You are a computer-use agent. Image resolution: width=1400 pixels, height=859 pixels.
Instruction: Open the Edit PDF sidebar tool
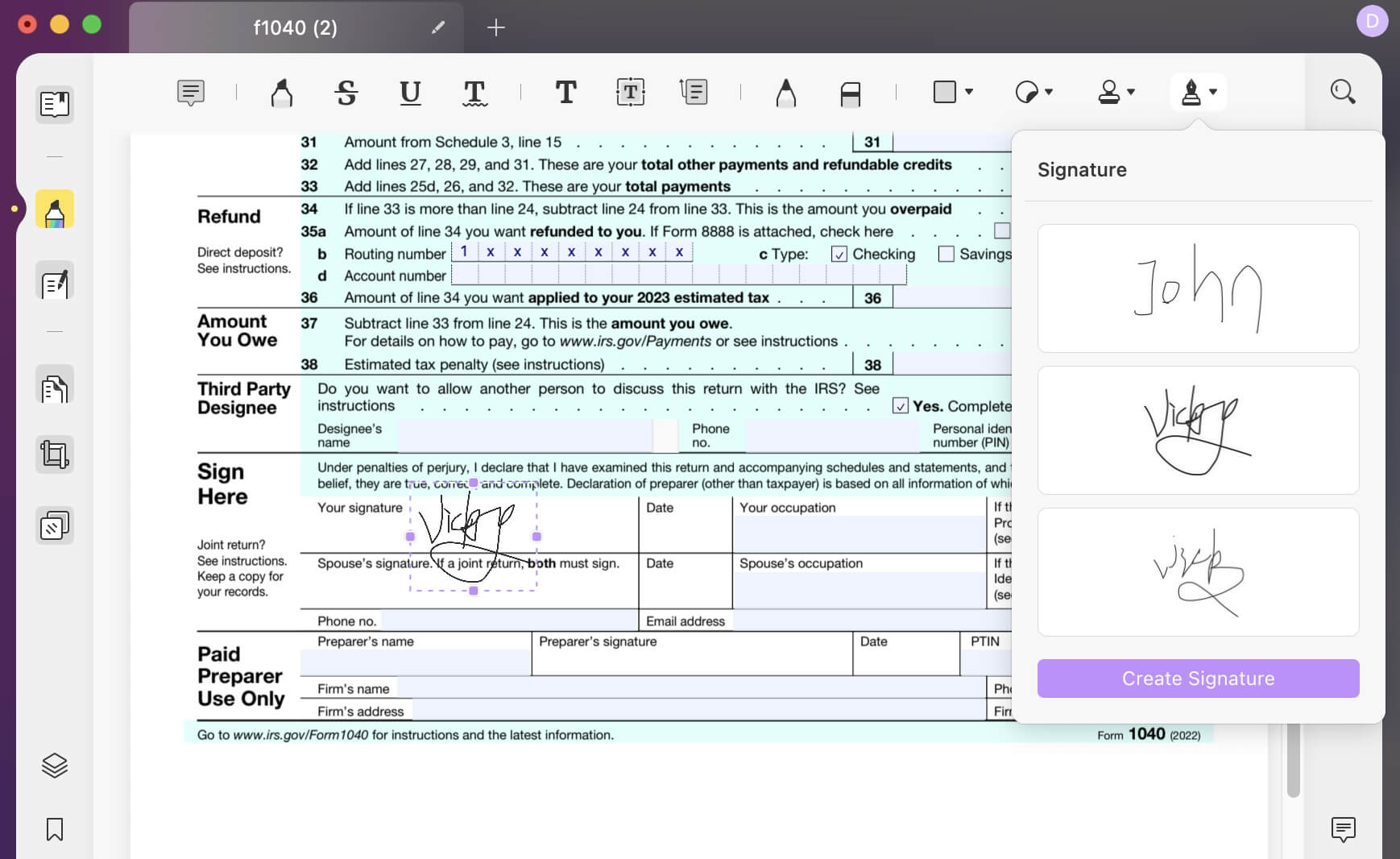click(x=55, y=281)
